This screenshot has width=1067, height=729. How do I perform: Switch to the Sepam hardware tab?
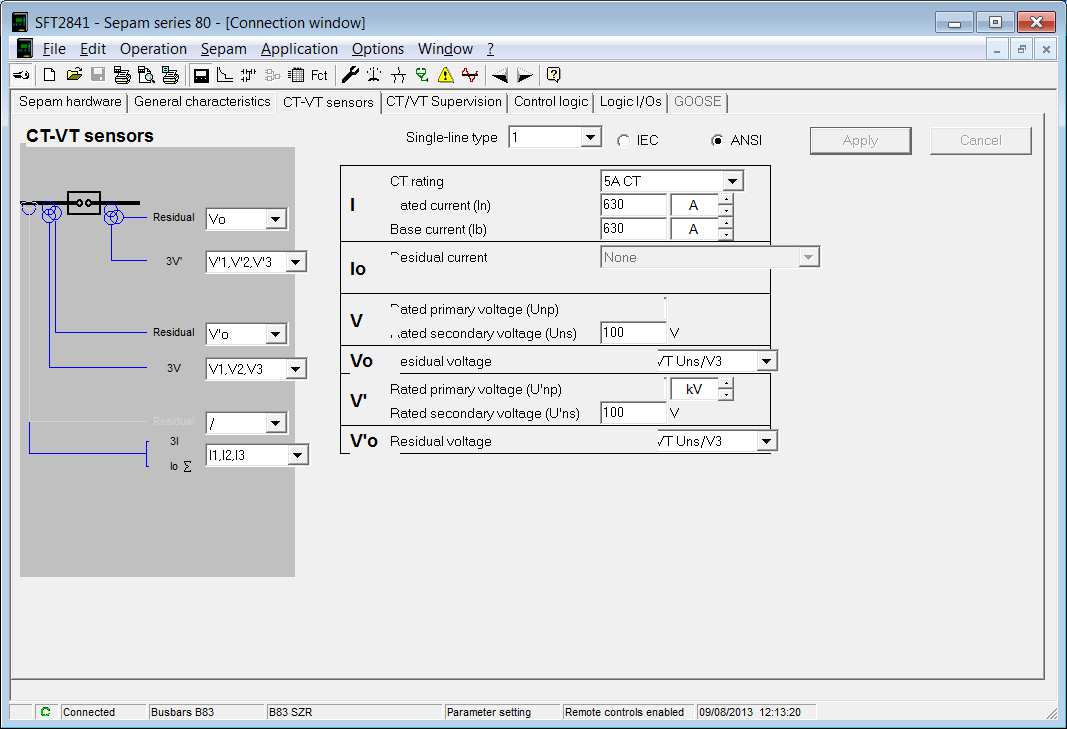pos(70,101)
